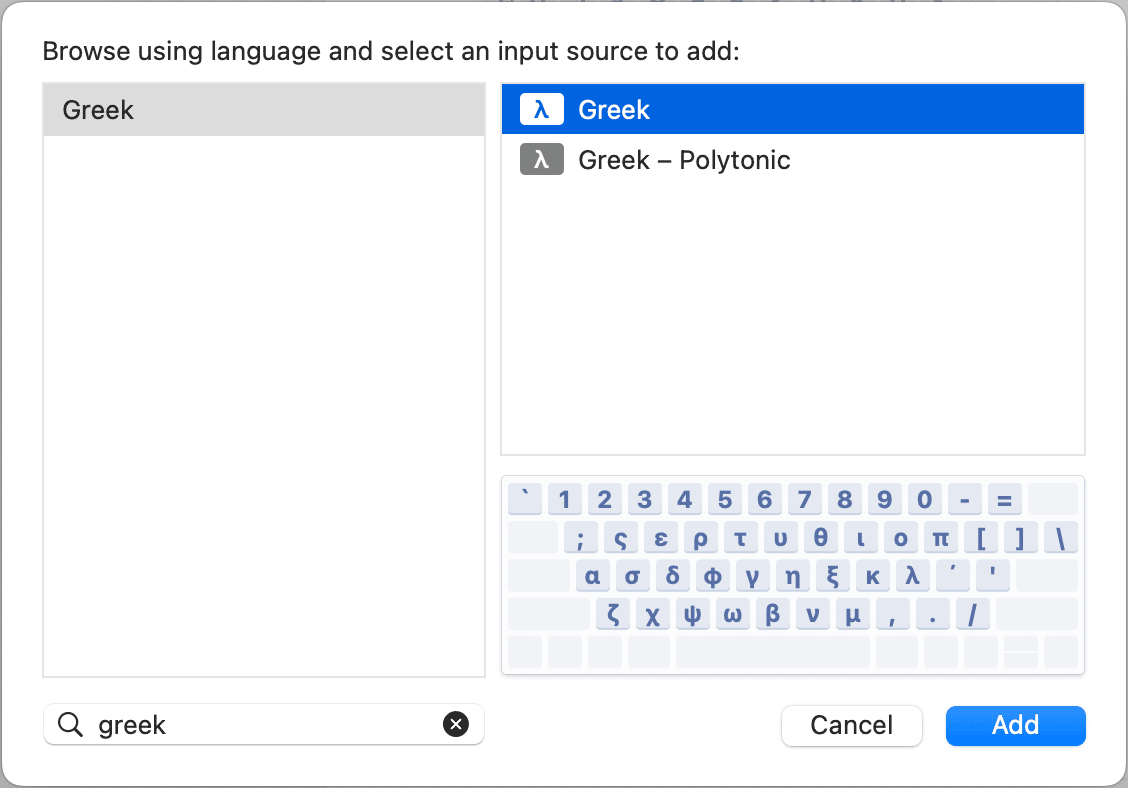Click the left bracket key on keyboard preview
This screenshot has width=1128, height=788.
point(981,538)
